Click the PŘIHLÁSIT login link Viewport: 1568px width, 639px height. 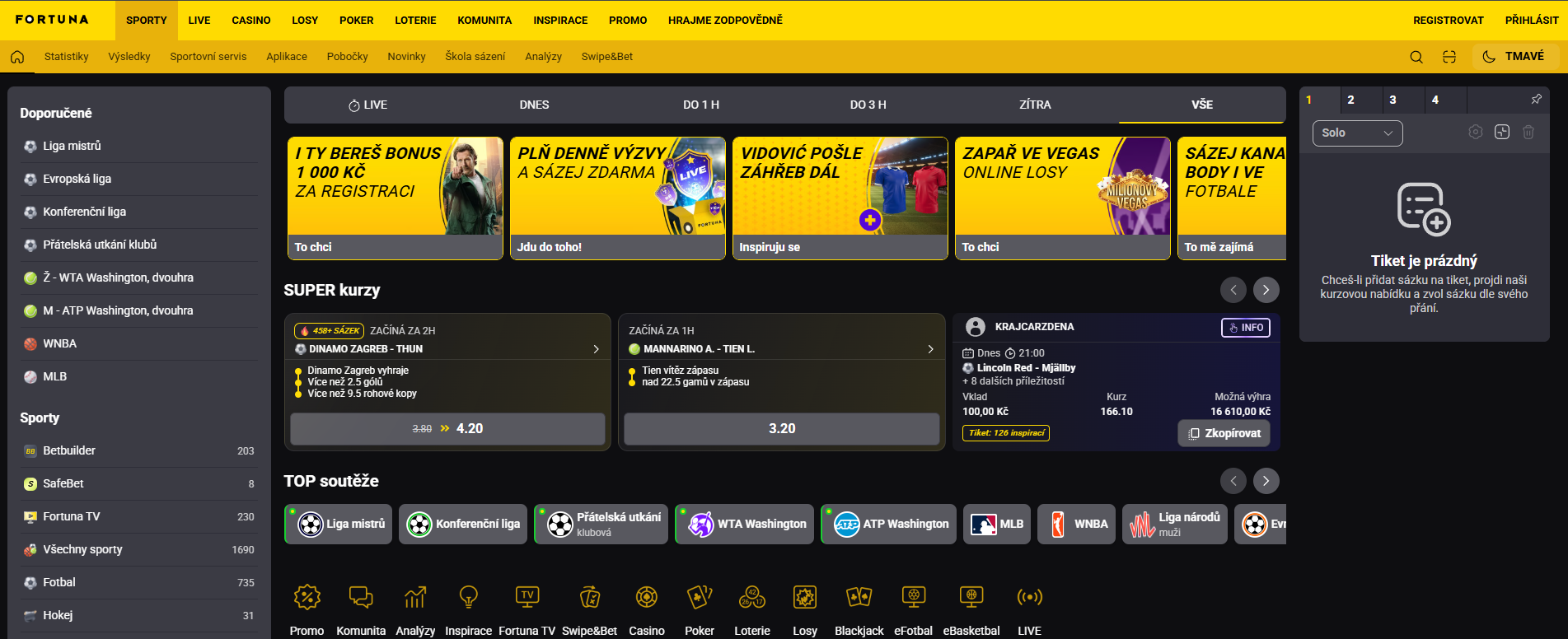click(x=1532, y=21)
